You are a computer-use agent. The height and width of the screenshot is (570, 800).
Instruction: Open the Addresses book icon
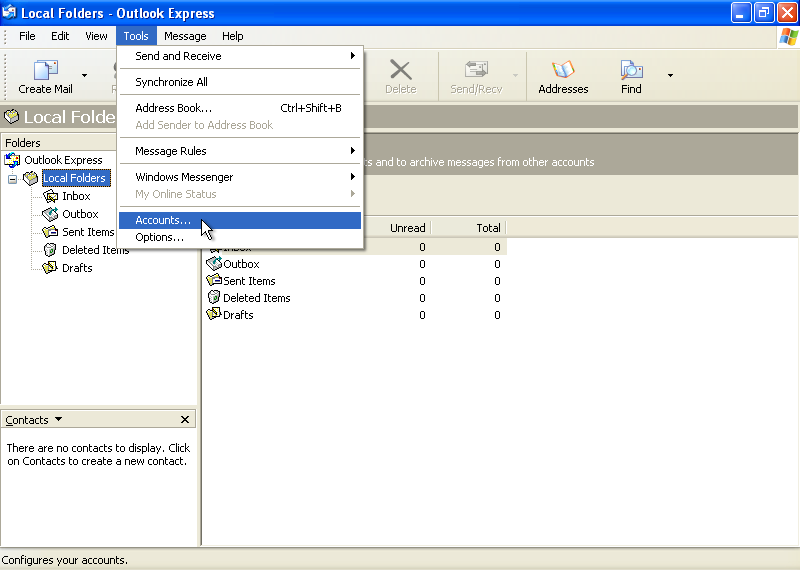pos(563,69)
